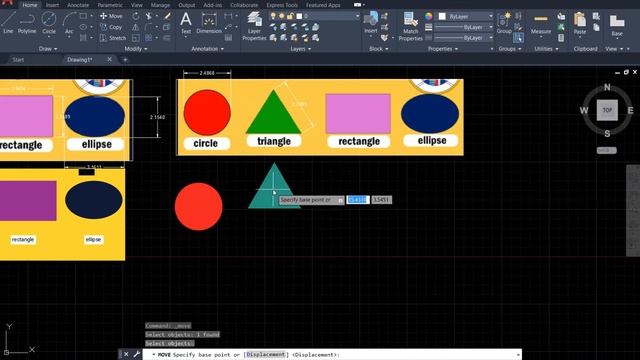Select the Line tool
This screenshot has height=360, width=640.
(x=8, y=22)
